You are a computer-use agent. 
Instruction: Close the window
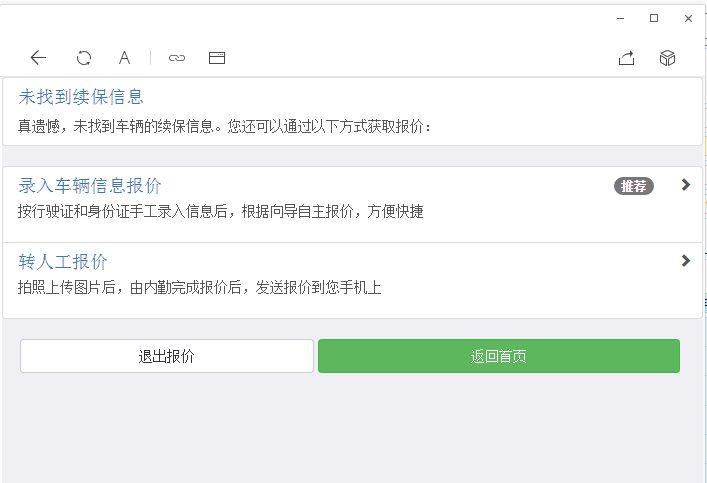[688, 18]
